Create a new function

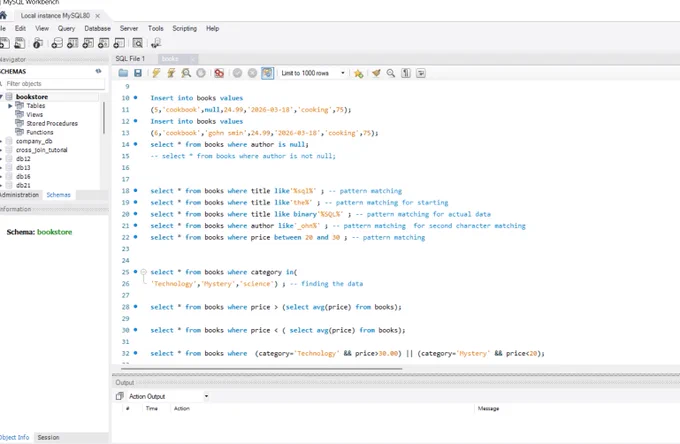[119, 43]
